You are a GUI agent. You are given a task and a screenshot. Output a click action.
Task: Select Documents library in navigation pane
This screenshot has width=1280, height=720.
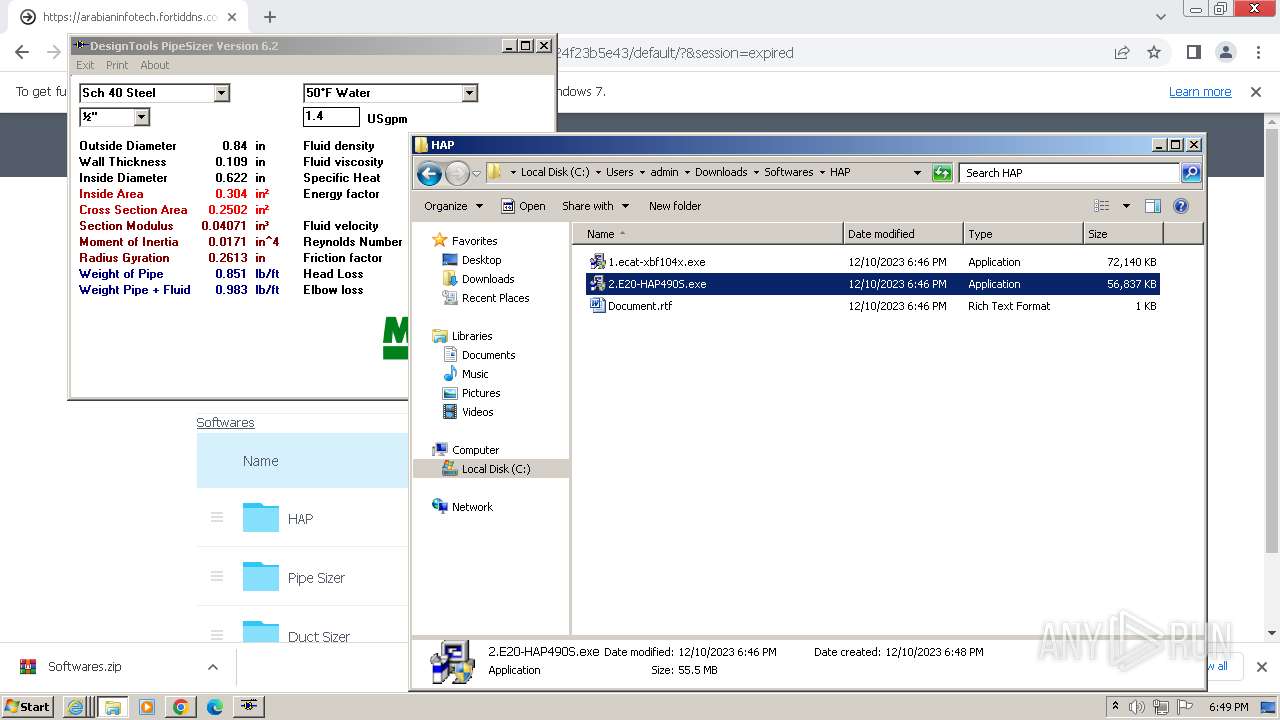[x=488, y=355]
